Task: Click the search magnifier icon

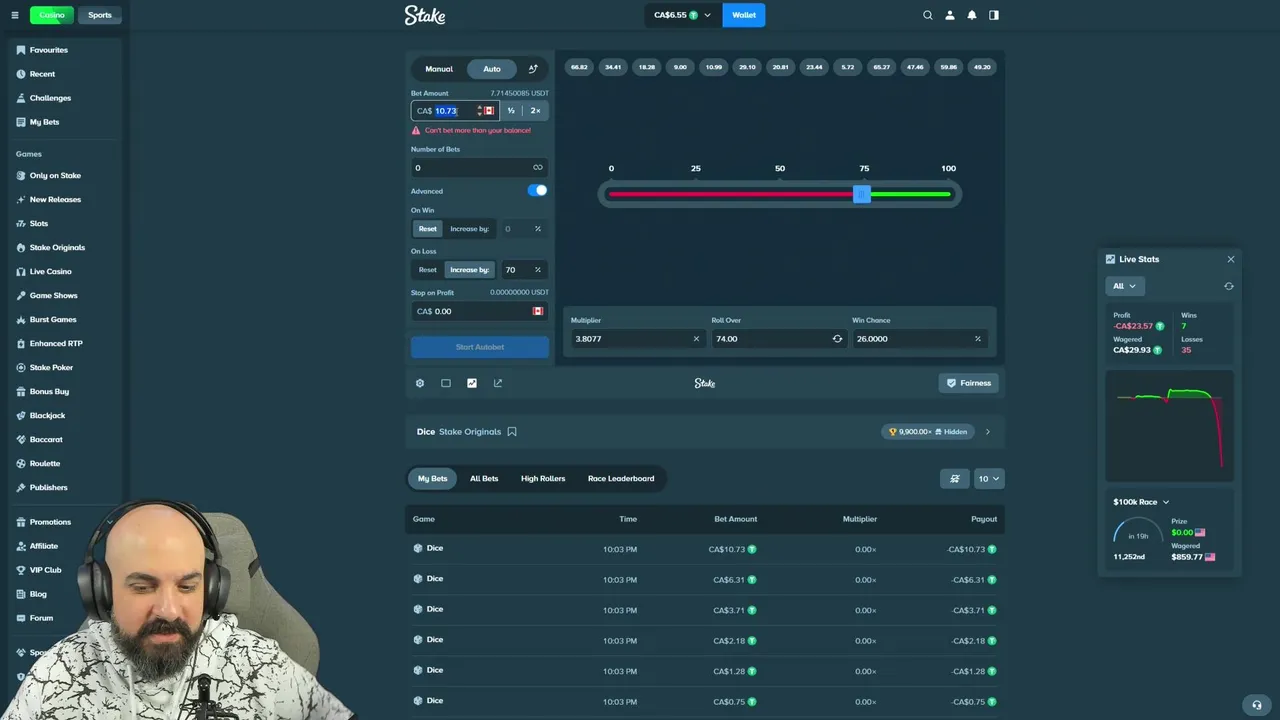Action: pyautogui.click(x=927, y=15)
